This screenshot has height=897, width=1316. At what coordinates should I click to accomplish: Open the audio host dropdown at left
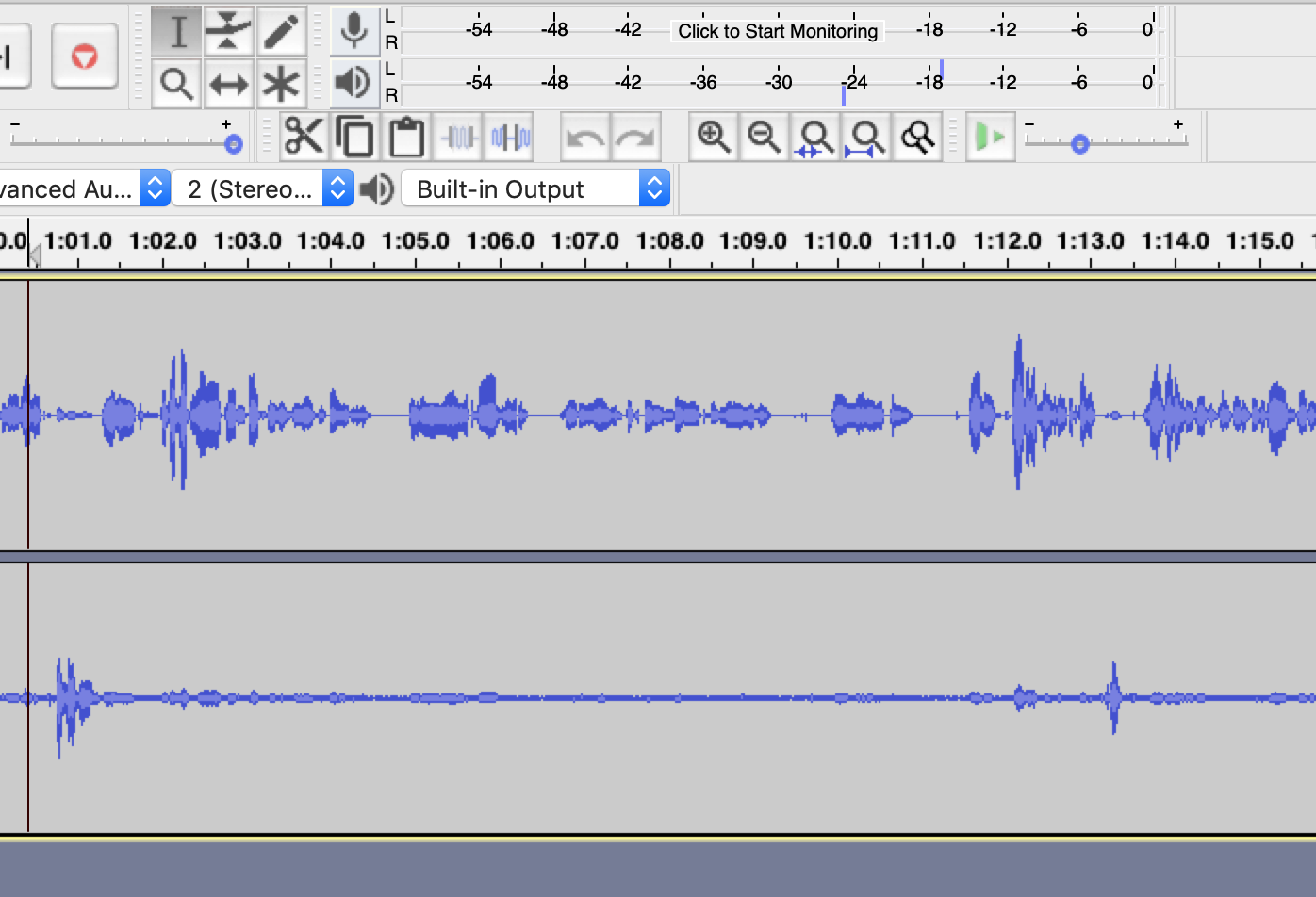(83, 189)
